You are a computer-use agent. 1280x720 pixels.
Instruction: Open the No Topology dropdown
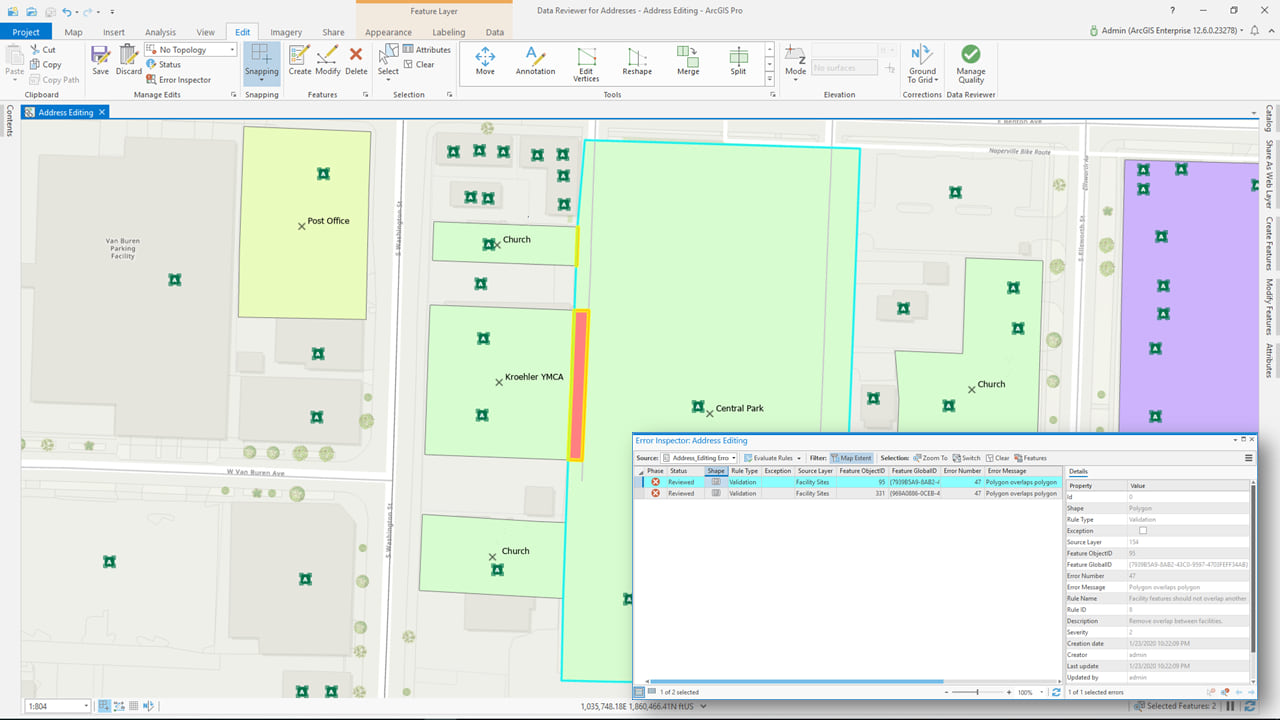(191, 50)
